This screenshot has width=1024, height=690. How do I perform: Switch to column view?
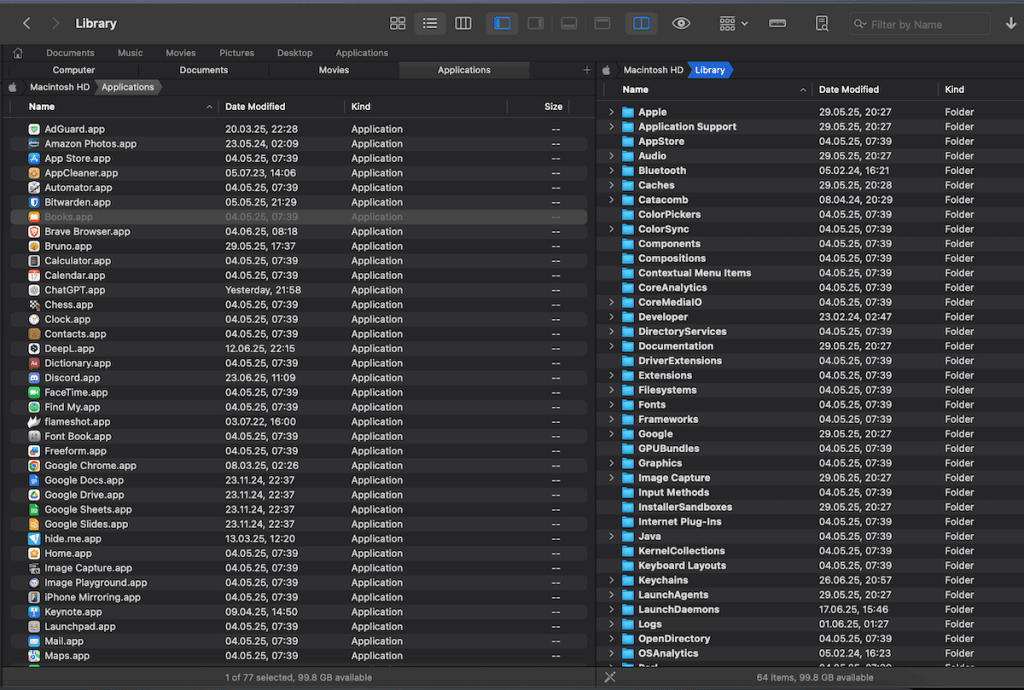463,24
